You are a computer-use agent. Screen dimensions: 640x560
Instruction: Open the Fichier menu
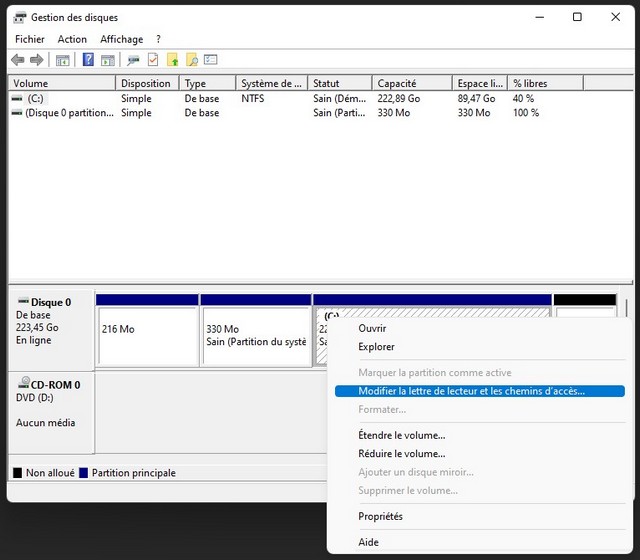click(x=29, y=39)
